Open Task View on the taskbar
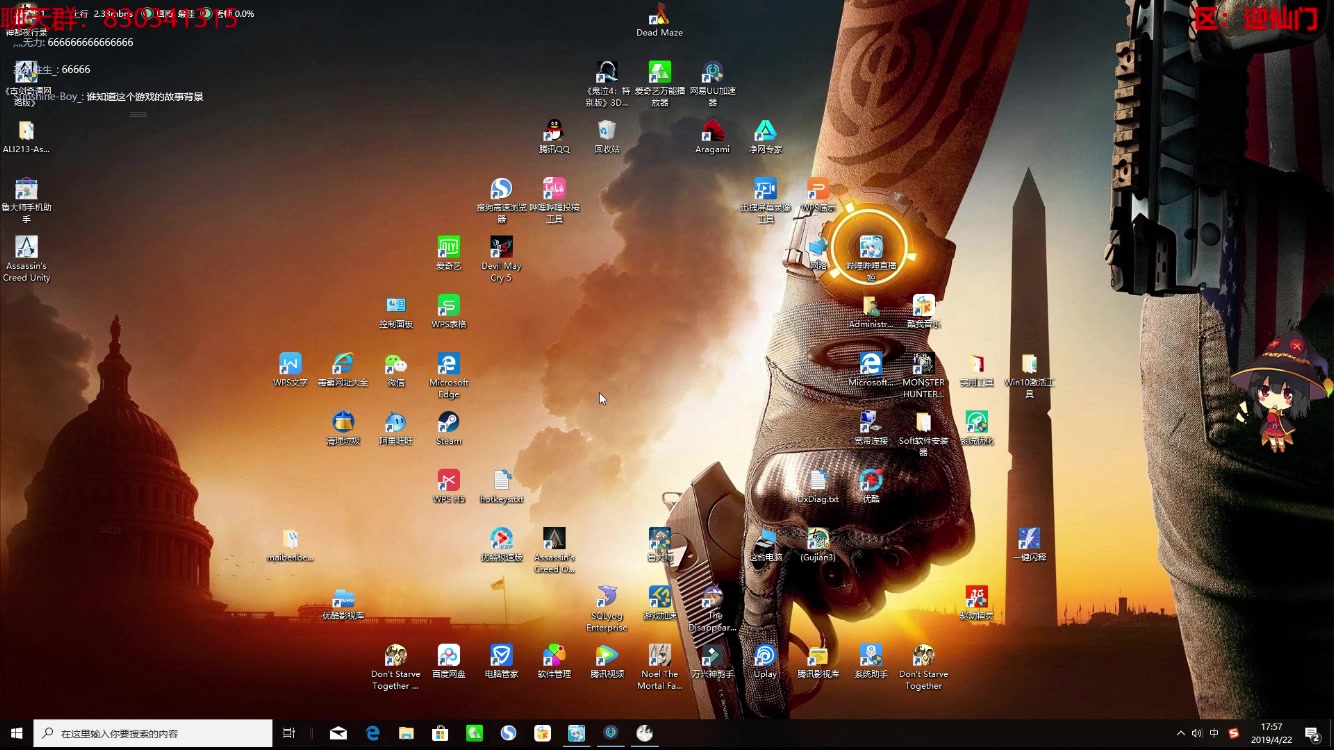Image resolution: width=1334 pixels, height=750 pixels. coord(289,733)
